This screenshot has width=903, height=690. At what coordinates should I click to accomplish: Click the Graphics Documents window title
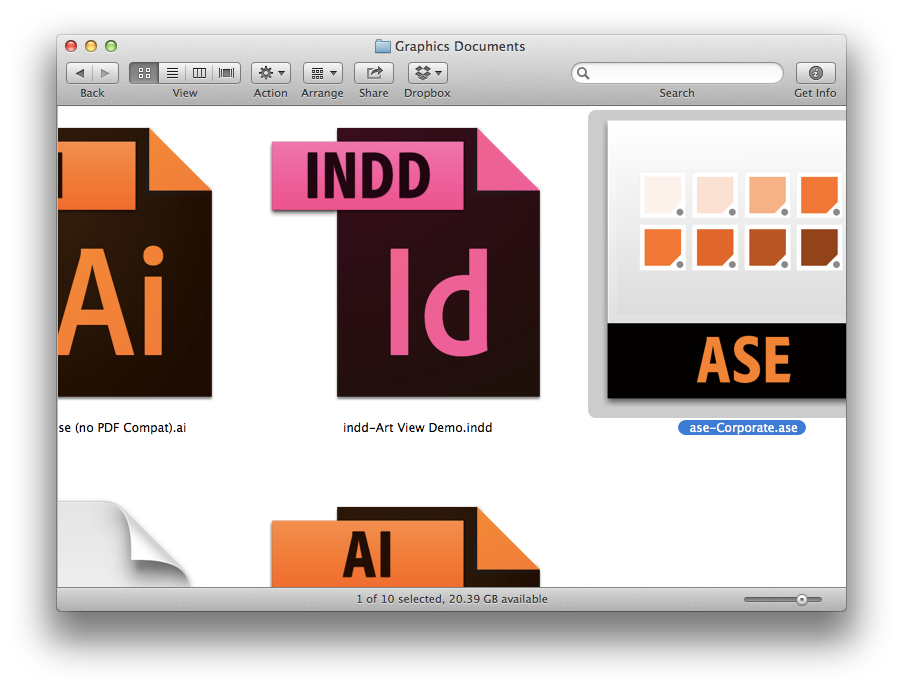460,46
